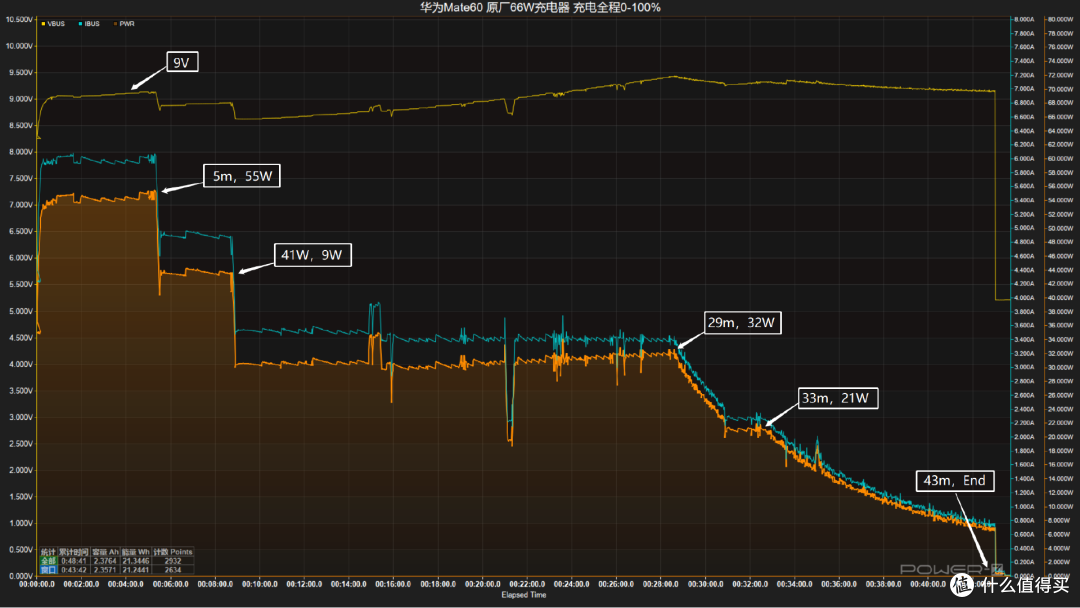1080x608 pixels.
Task: Click the 21.3446 energy value
Action: (136, 560)
